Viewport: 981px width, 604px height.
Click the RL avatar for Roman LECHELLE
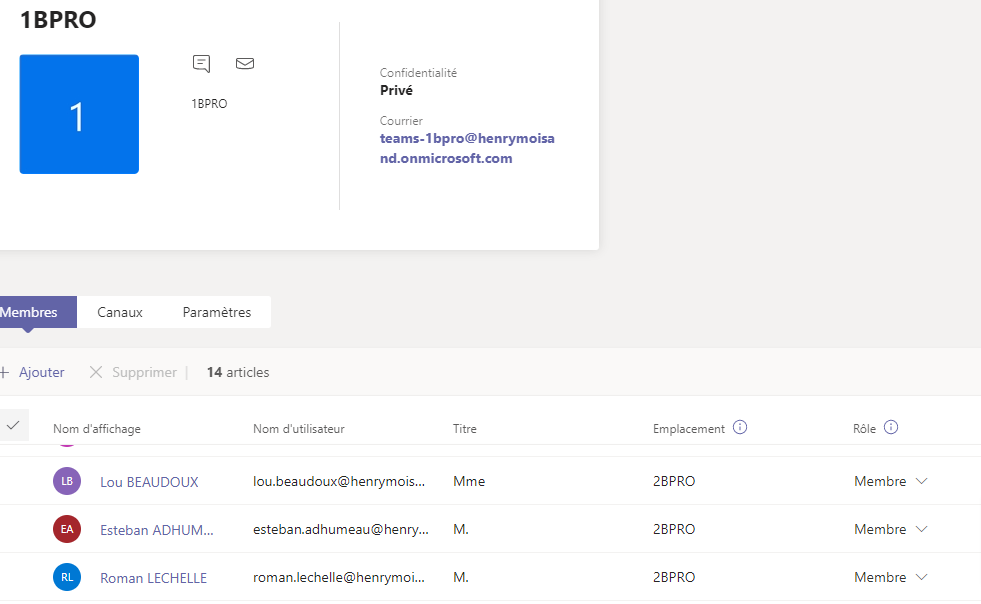tap(67, 578)
